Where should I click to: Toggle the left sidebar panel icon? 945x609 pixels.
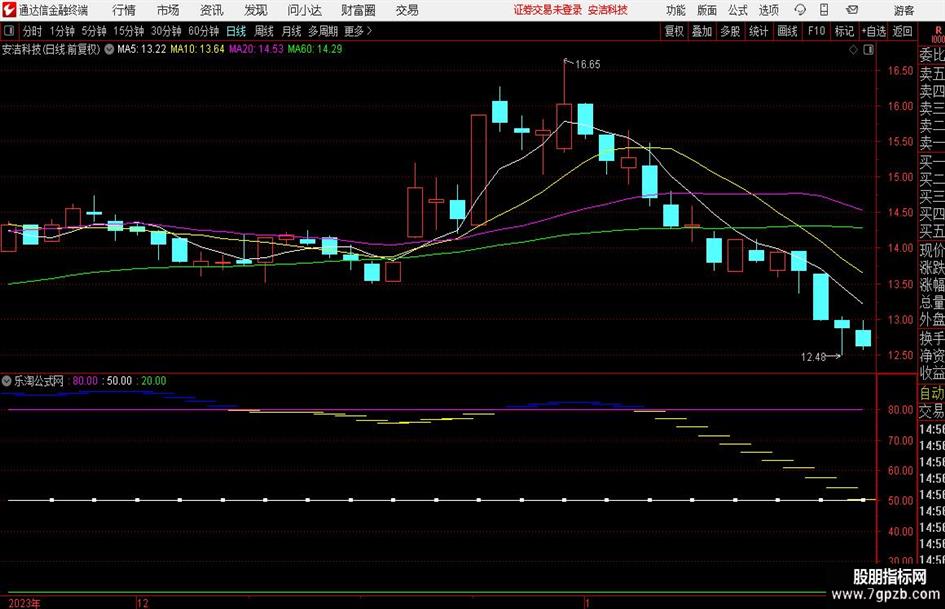tap(9, 31)
